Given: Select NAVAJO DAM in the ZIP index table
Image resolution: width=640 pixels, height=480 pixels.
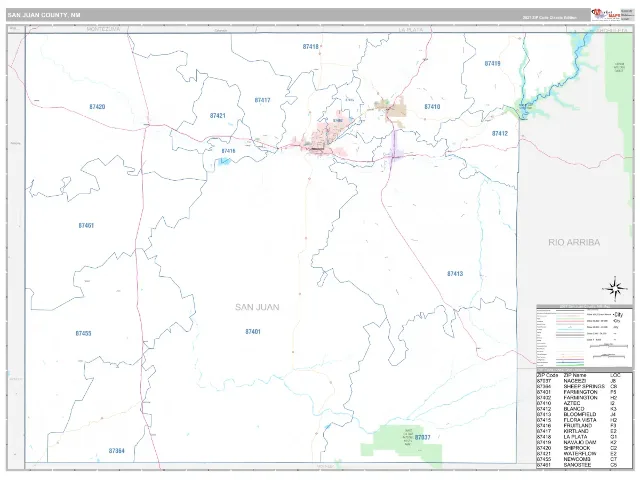Looking at the screenshot, I should [x=580, y=442].
